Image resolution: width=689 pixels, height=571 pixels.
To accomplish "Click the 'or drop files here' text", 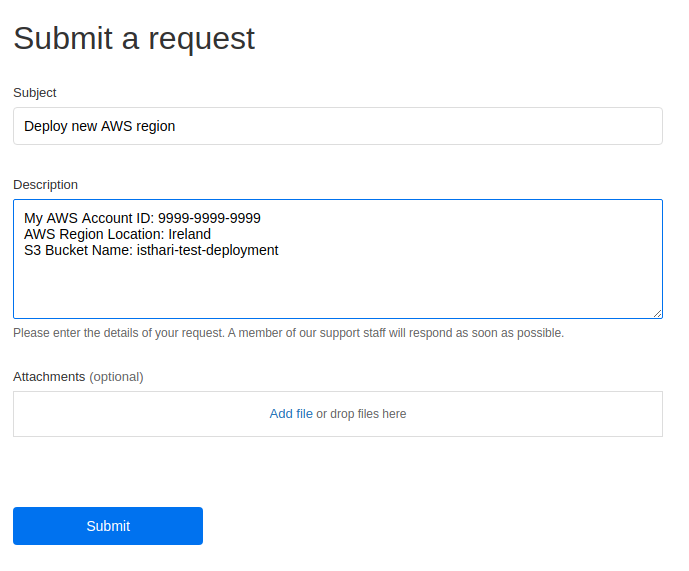I will point(361,414).
